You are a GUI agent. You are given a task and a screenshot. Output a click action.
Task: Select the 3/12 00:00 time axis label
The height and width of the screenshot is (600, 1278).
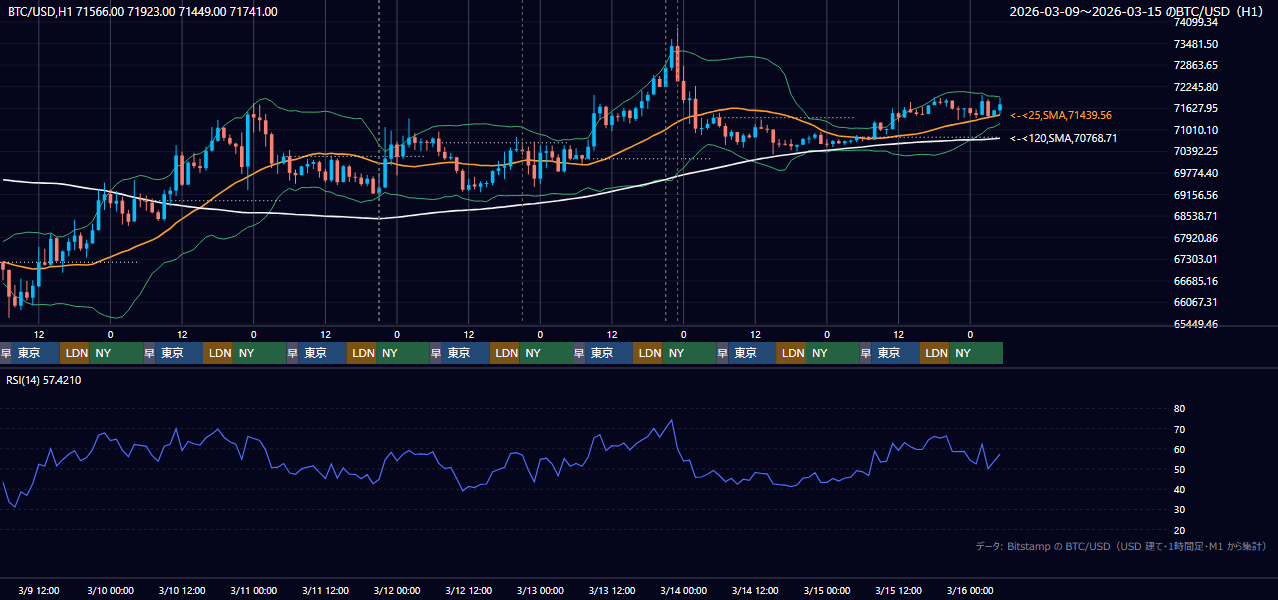(x=397, y=590)
